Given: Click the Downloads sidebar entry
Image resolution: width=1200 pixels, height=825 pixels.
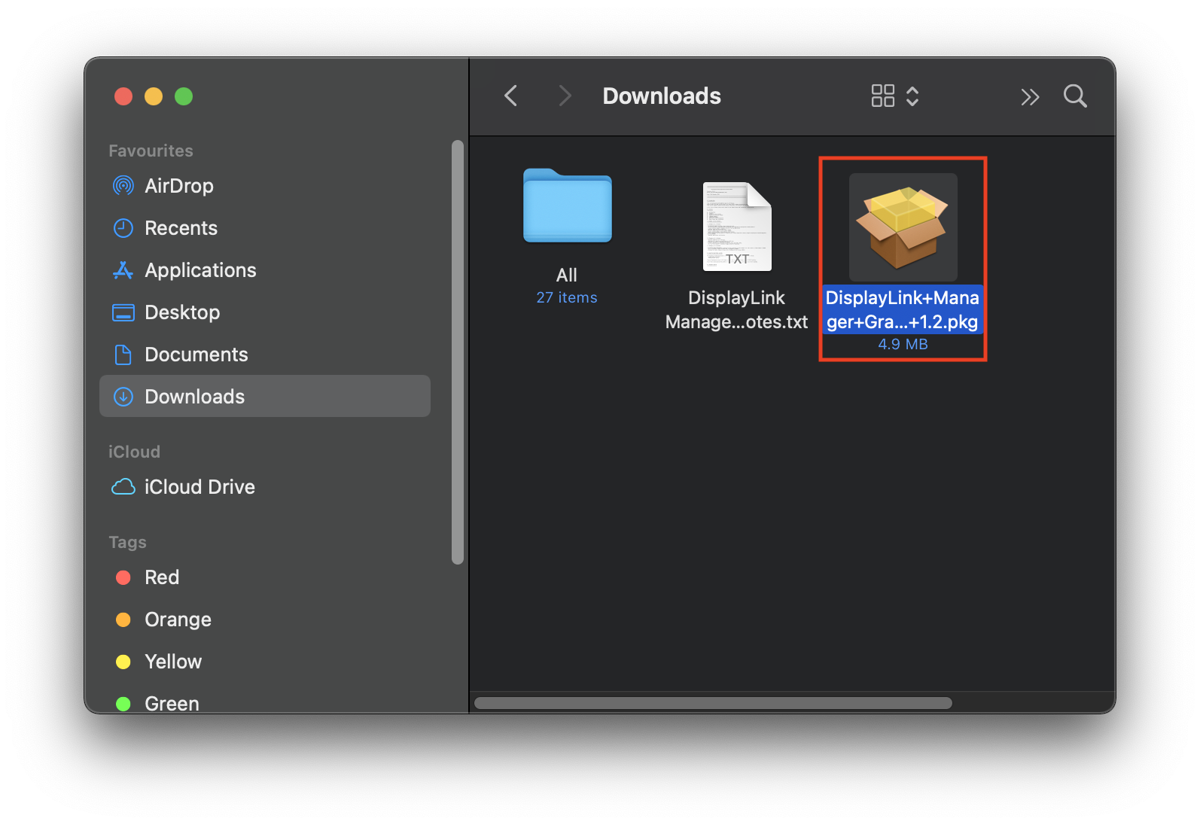Looking at the screenshot, I should point(194,396).
